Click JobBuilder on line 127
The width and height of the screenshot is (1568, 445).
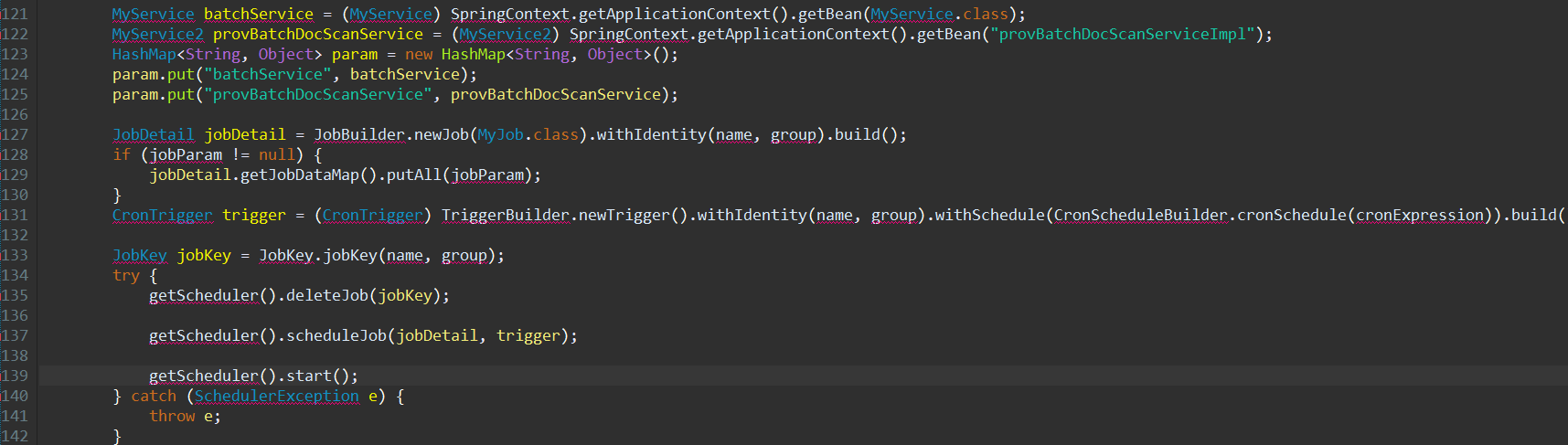(359, 134)
